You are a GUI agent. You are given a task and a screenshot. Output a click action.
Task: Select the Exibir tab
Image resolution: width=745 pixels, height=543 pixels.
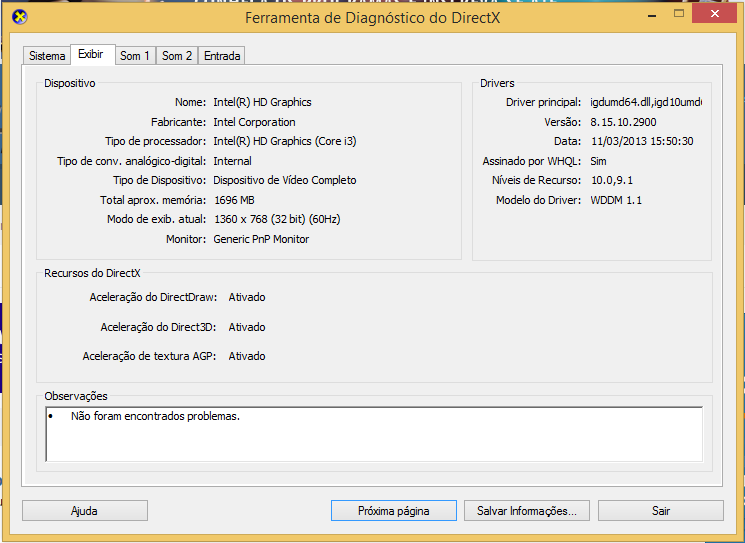[x=91, y=54]
